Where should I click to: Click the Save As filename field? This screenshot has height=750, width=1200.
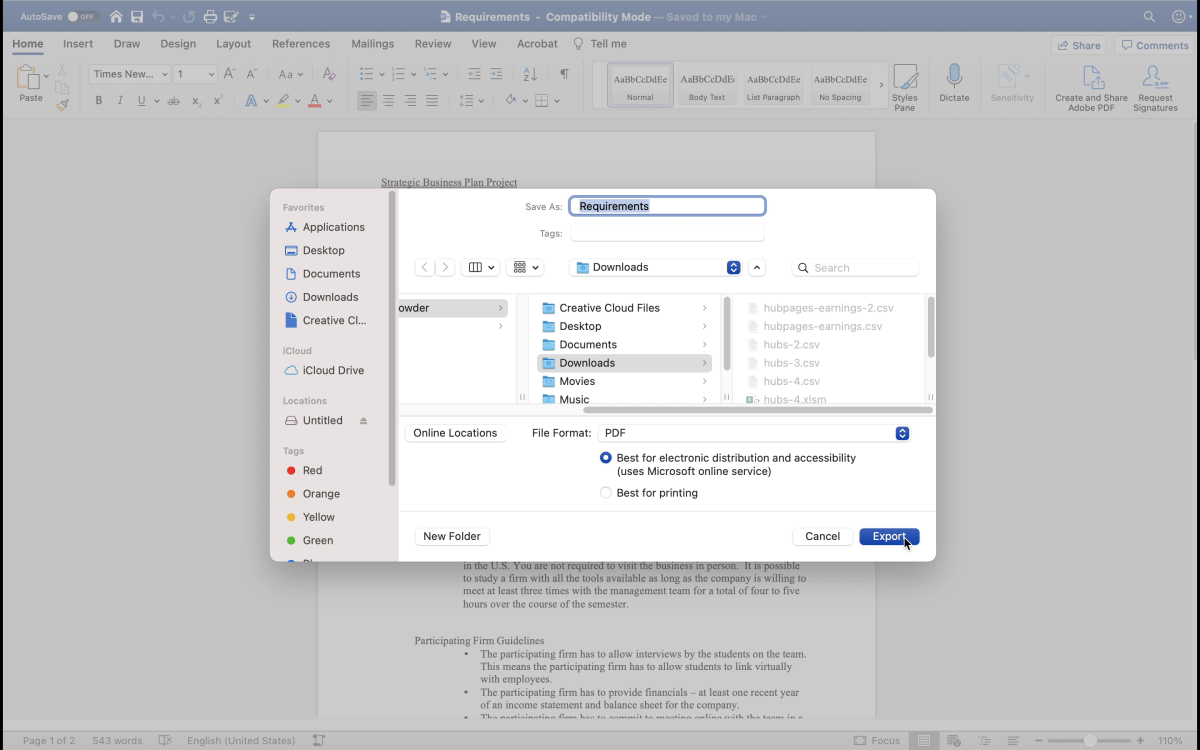[x=667, y=206]
